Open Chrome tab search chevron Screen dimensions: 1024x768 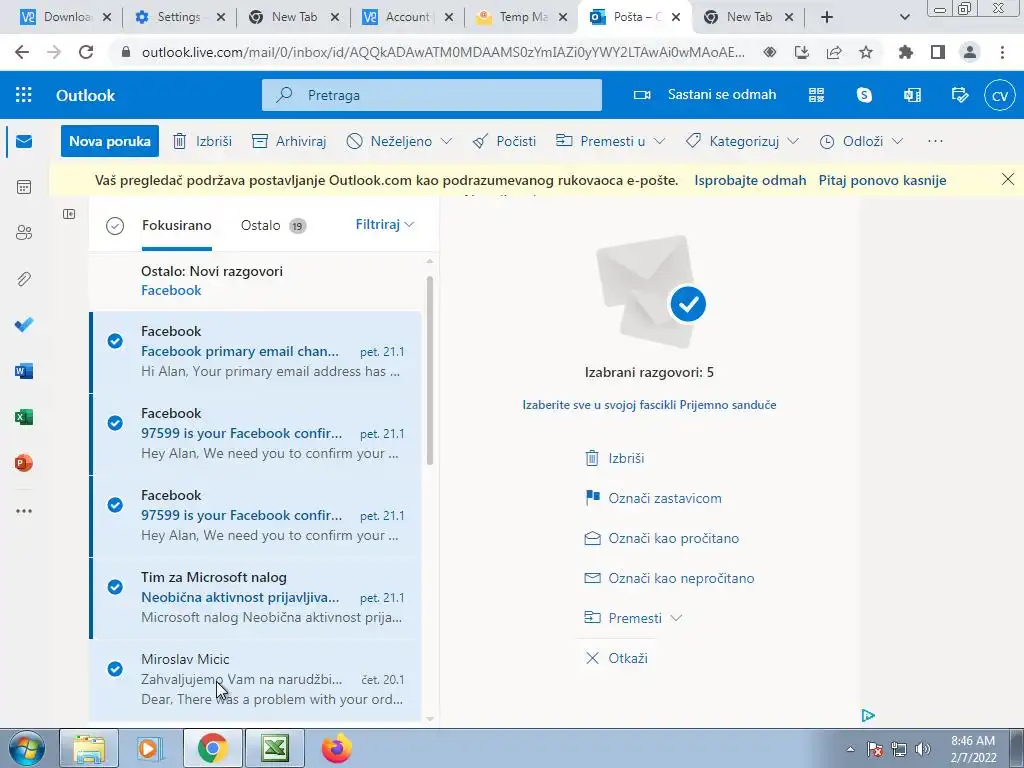904,18
